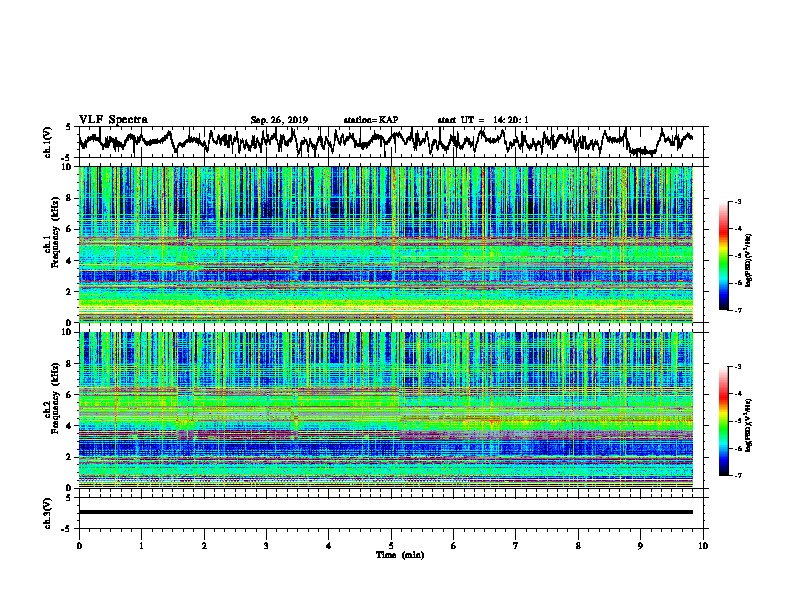
Task: Click time axis tick label "7"
Action: (x=516, y=546)
